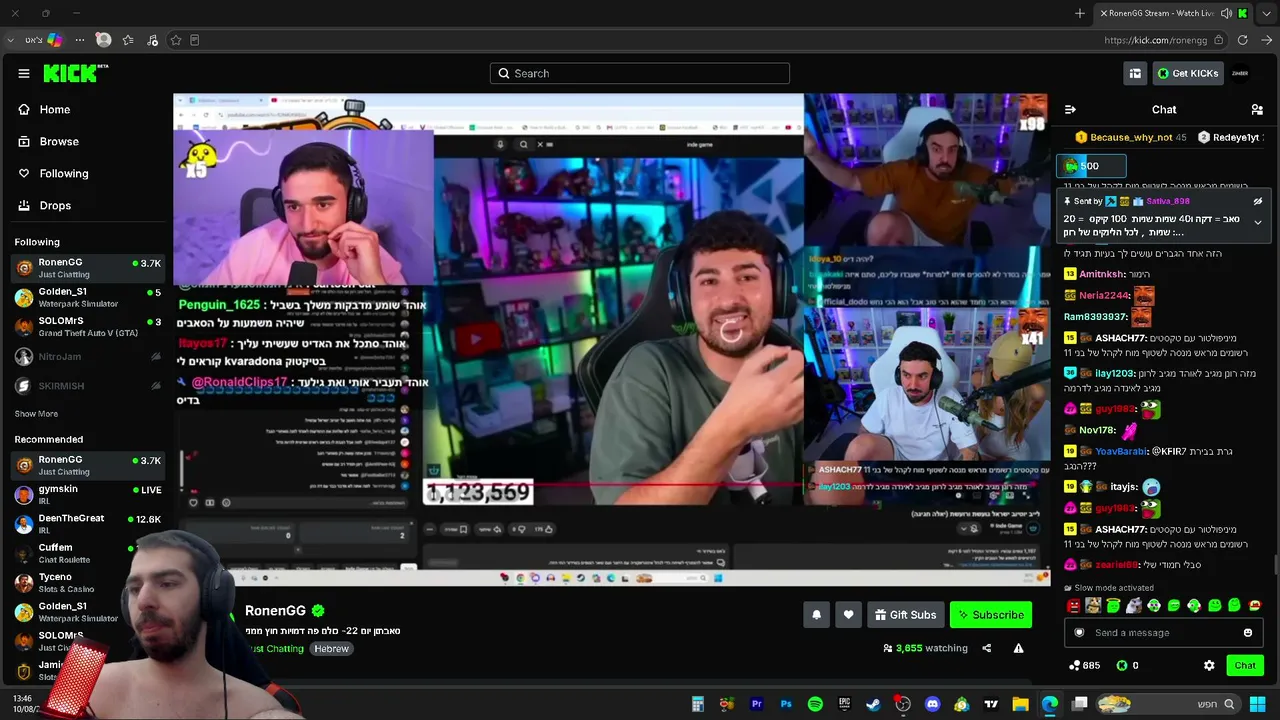Viewport: 1280px width, 720px height.
Task: Open the dashboard icon beside Get KICKs
Action: (x=1135, y=73)
